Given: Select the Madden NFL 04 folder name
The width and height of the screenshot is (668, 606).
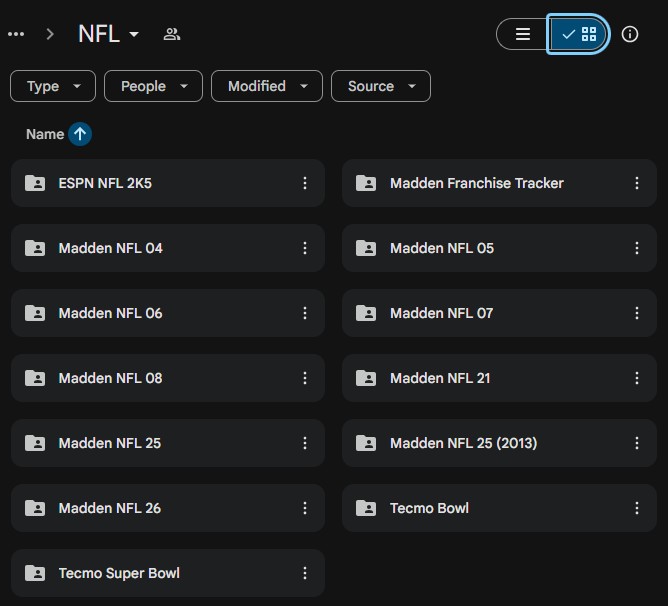Looking at the screenshot, I should pos(110,248).
